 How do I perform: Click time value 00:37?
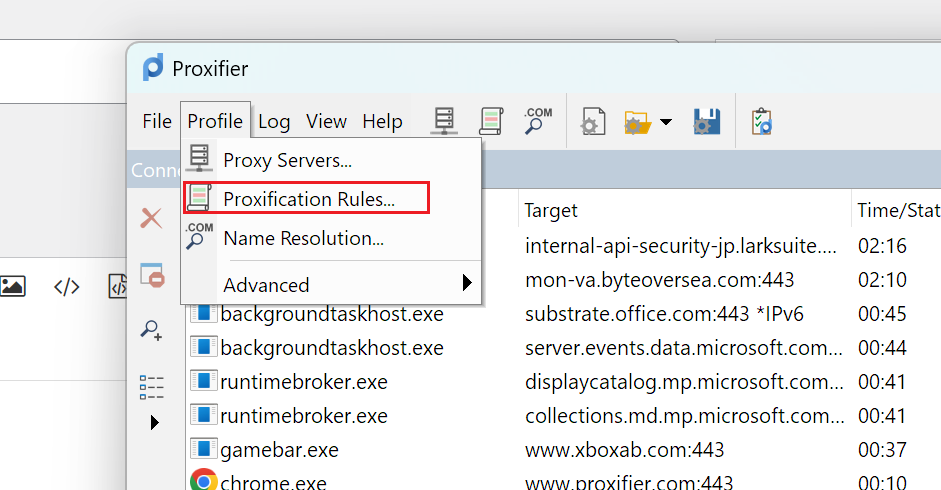pos(882,450)
